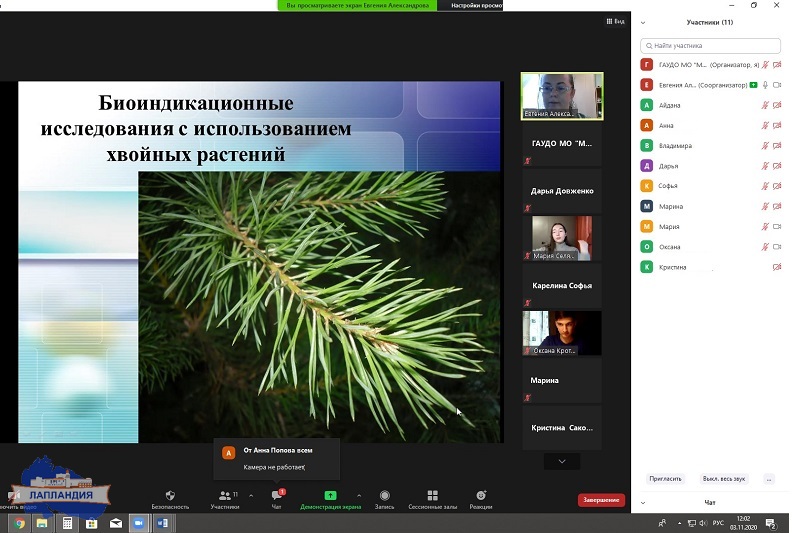This screenshot has height=533, width=800.
Task: Click the purple Дарья avatar in list
Action: click(646, 166)
